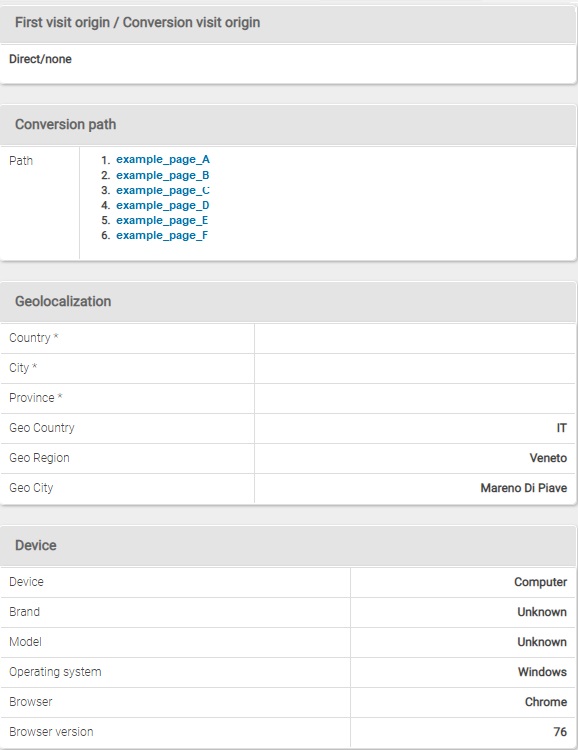The image size is (578, 750).
Task: Click the Browser version value 76
Action: pyautogui.click(x=560, y=732)
